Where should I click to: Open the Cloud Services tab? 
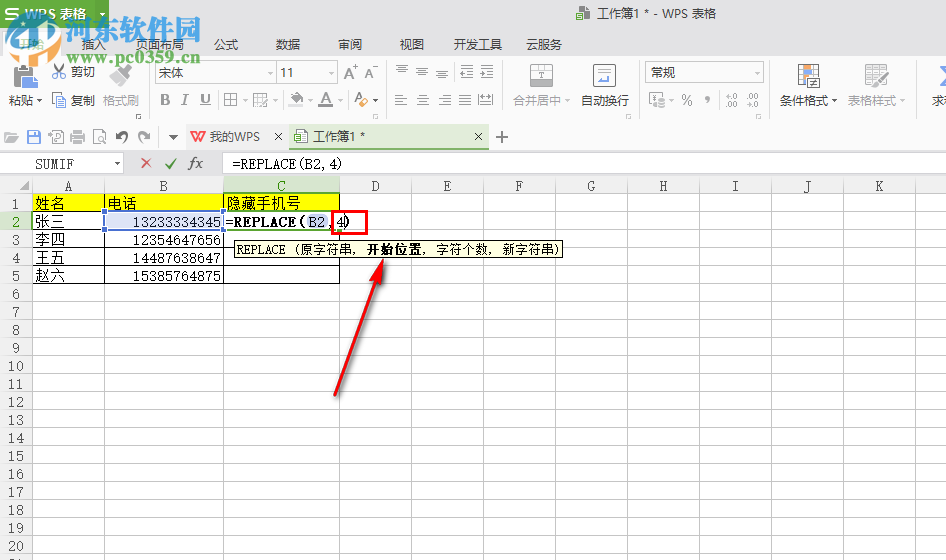(x=544, y=45)
